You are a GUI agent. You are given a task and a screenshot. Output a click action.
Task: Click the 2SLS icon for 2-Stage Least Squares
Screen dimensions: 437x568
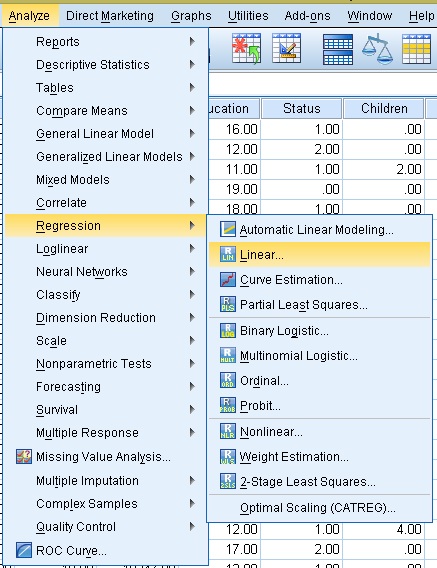pyautogui.click(x=228, y=481)
